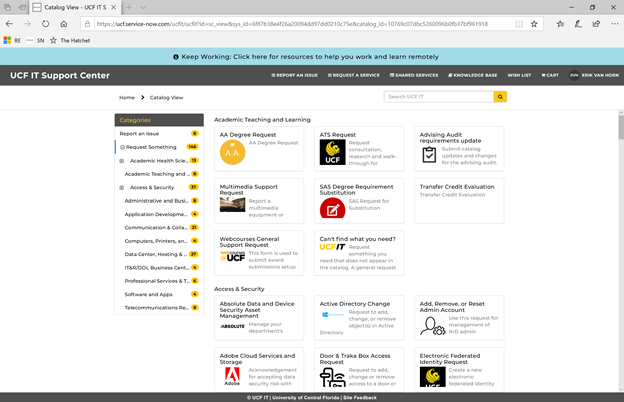Screen dimensions: 624x402
Task: Click the UCF IT Support Center title
Action: pos(60,75)
